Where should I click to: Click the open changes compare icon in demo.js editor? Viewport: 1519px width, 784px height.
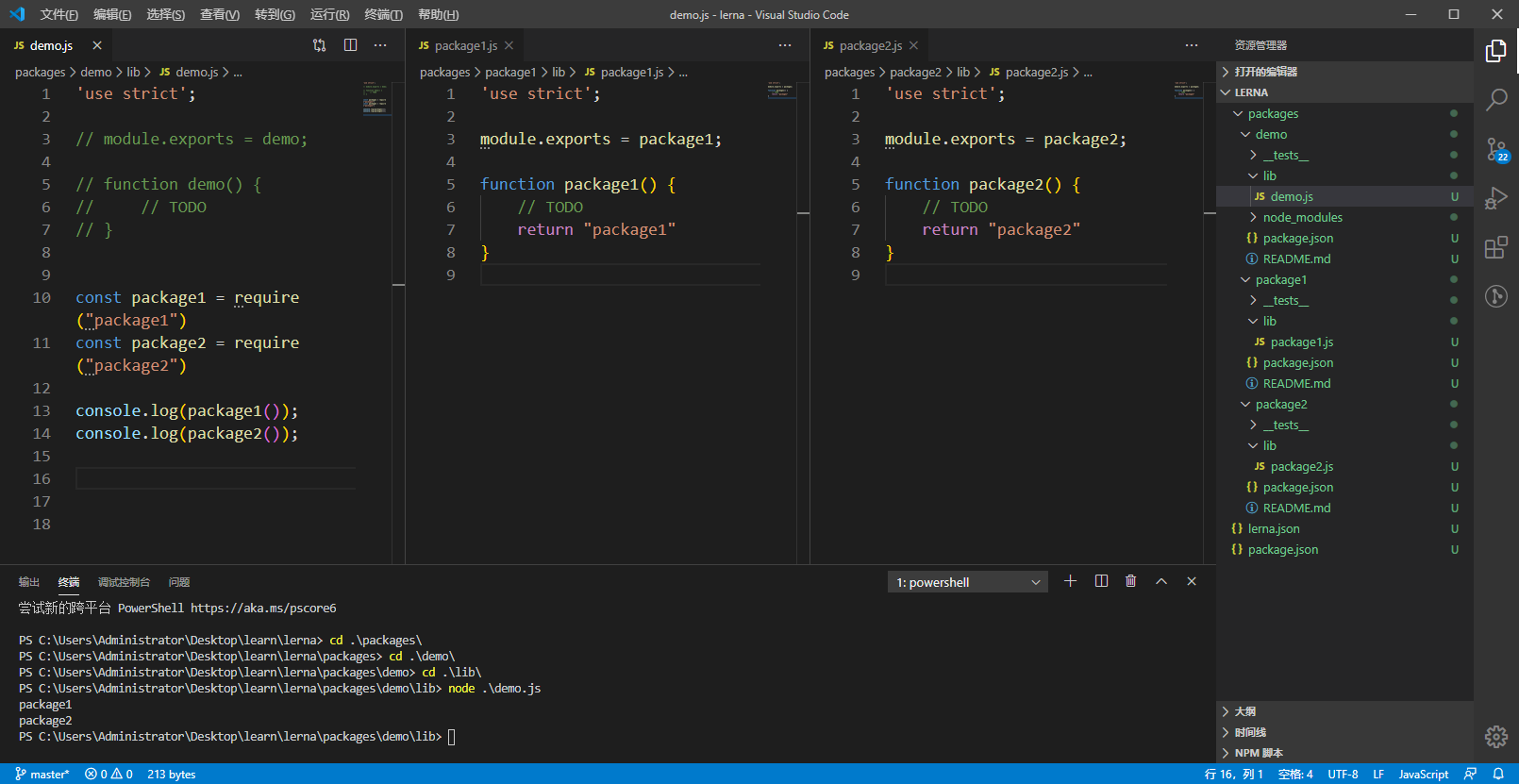coord(320,45)
